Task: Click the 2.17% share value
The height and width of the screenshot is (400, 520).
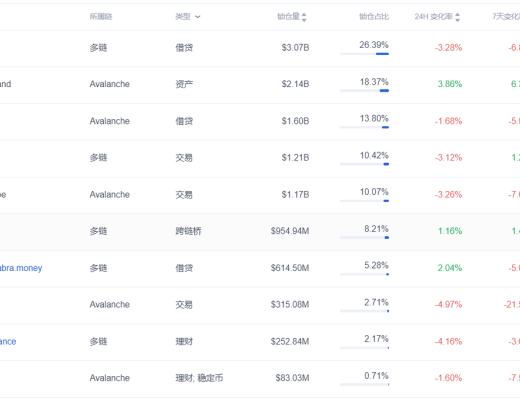Action: (376, 339)
